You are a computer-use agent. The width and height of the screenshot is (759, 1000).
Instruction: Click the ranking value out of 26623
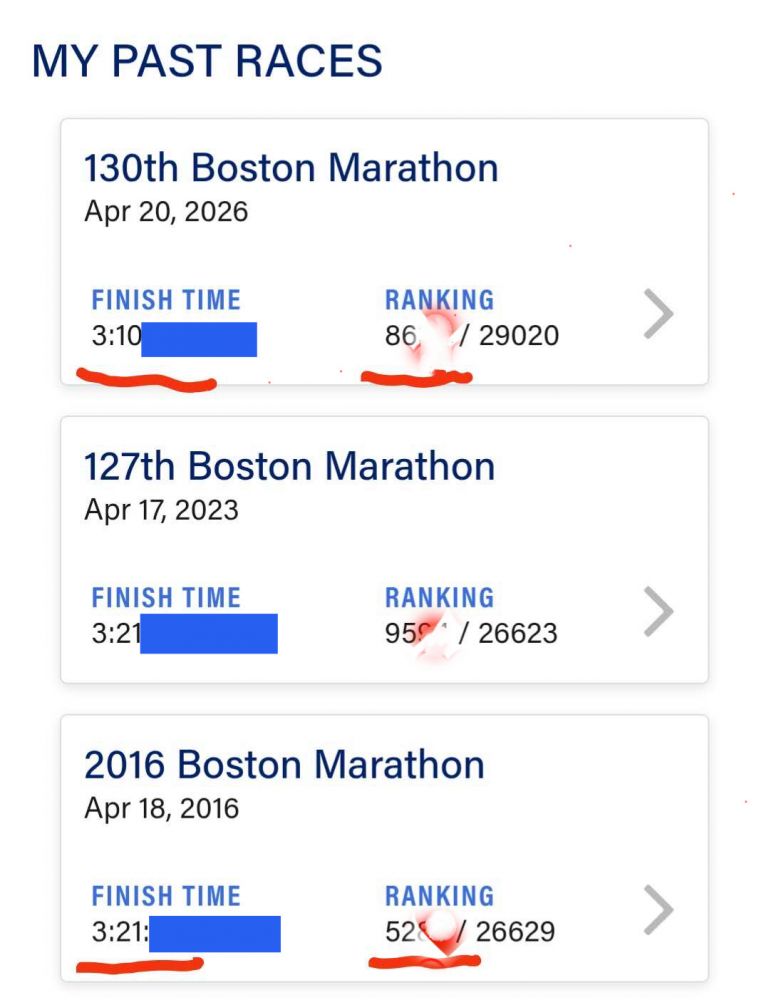pos(470,634)
